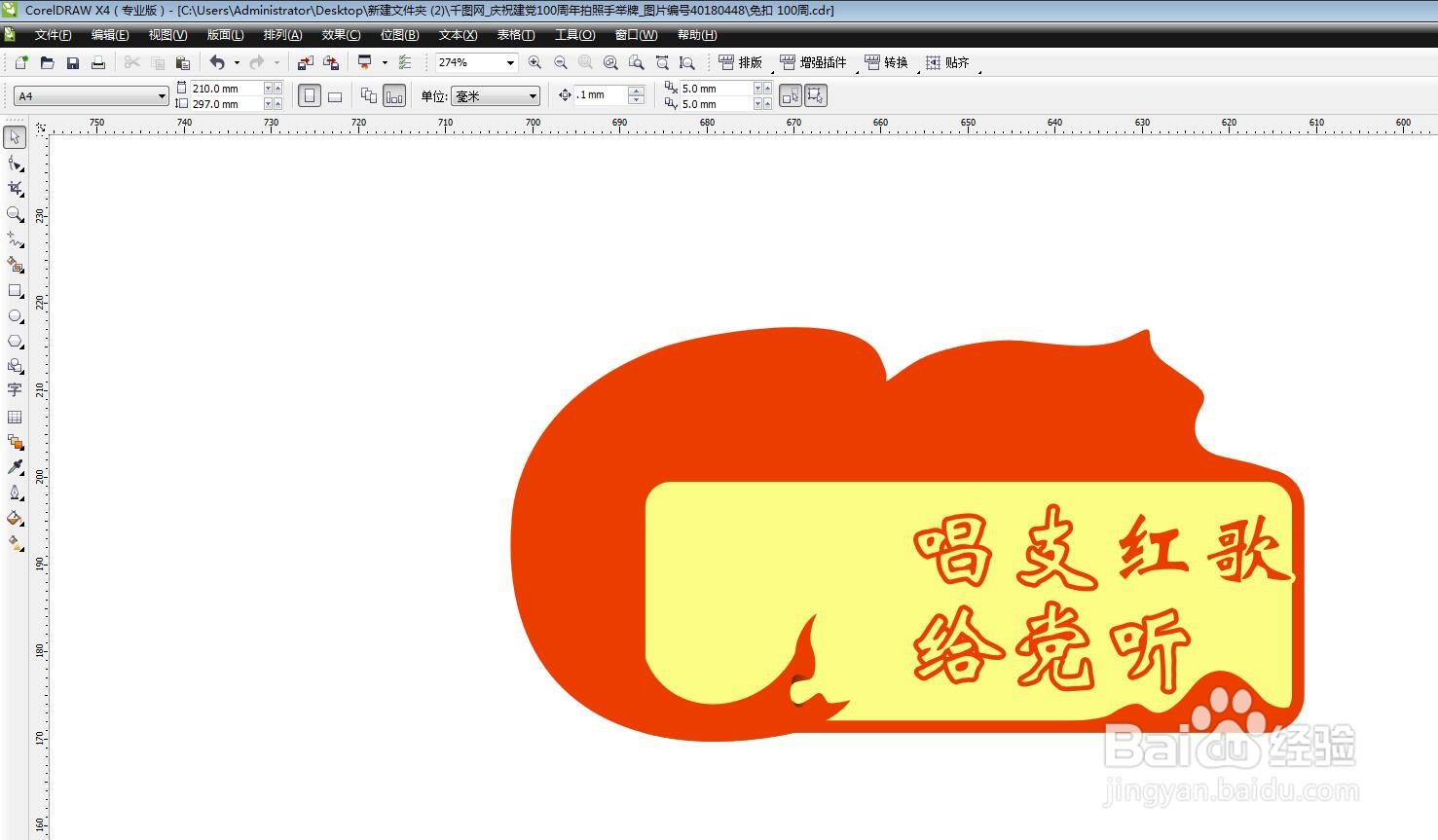Viewport: 1438px width, 840px height.
Task: Select the Ellipse tool
Action: (15, 316)
